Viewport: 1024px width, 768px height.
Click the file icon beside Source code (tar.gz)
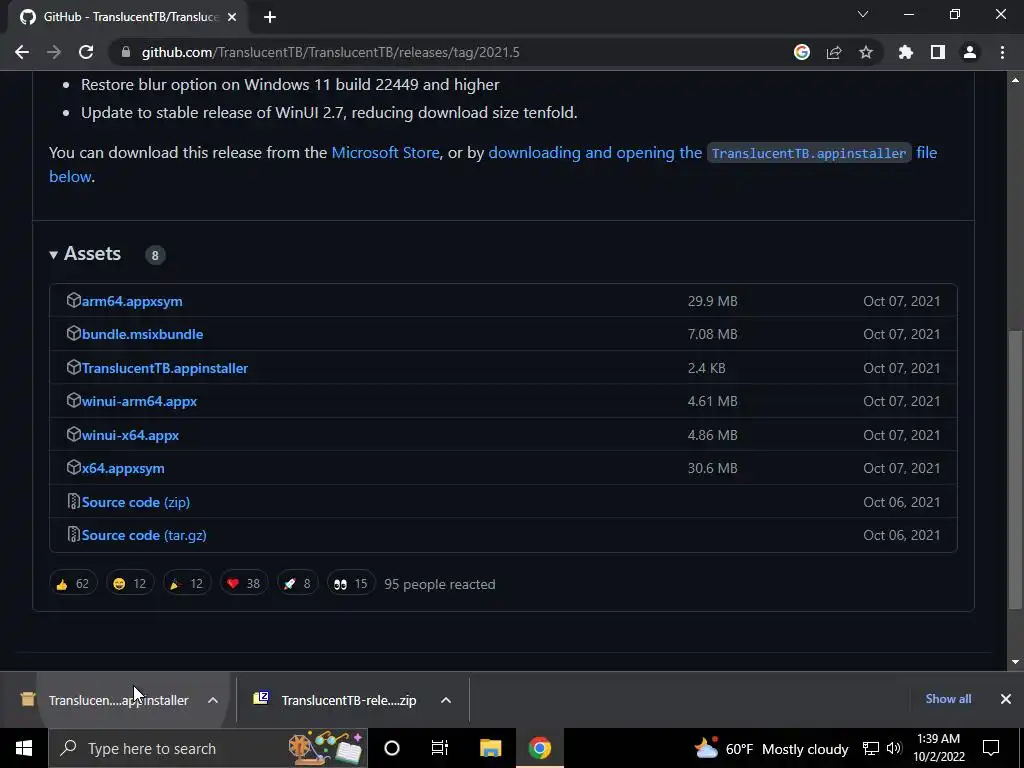click(x=73, y=535)
